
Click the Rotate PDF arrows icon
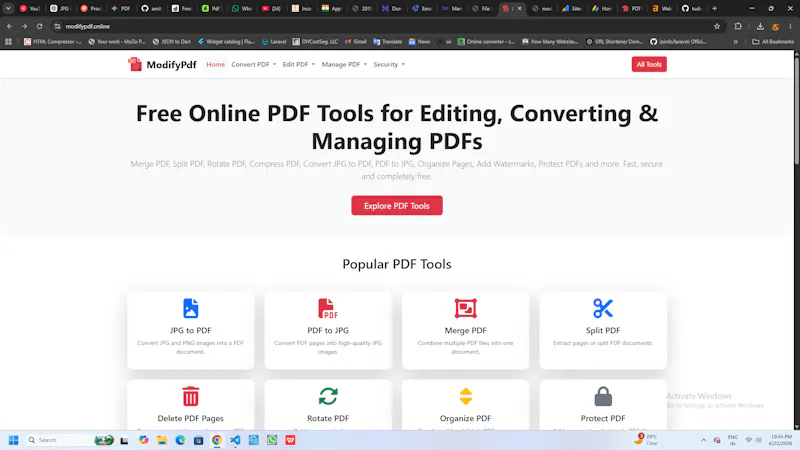coord(328,396)
